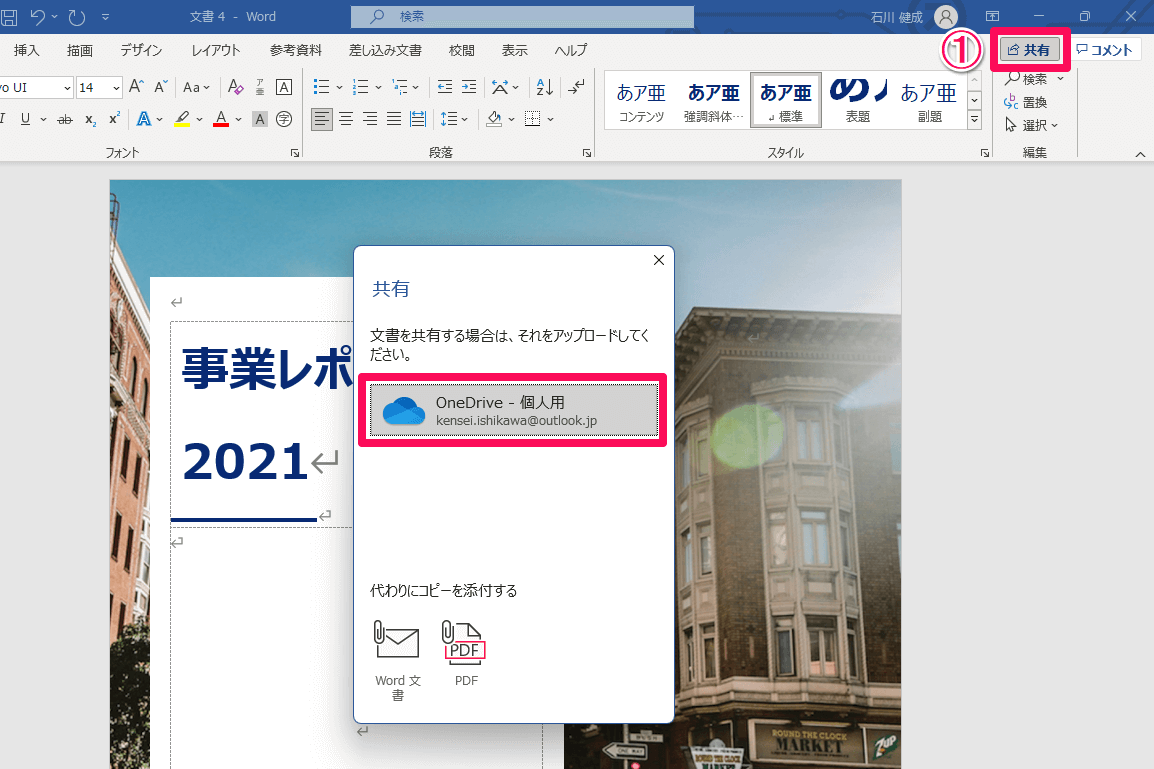Viewport: 1154px width, 769px height.
Task: Center-align the selected paragraph
Action: pyautogui.click(x=346, y=119)
